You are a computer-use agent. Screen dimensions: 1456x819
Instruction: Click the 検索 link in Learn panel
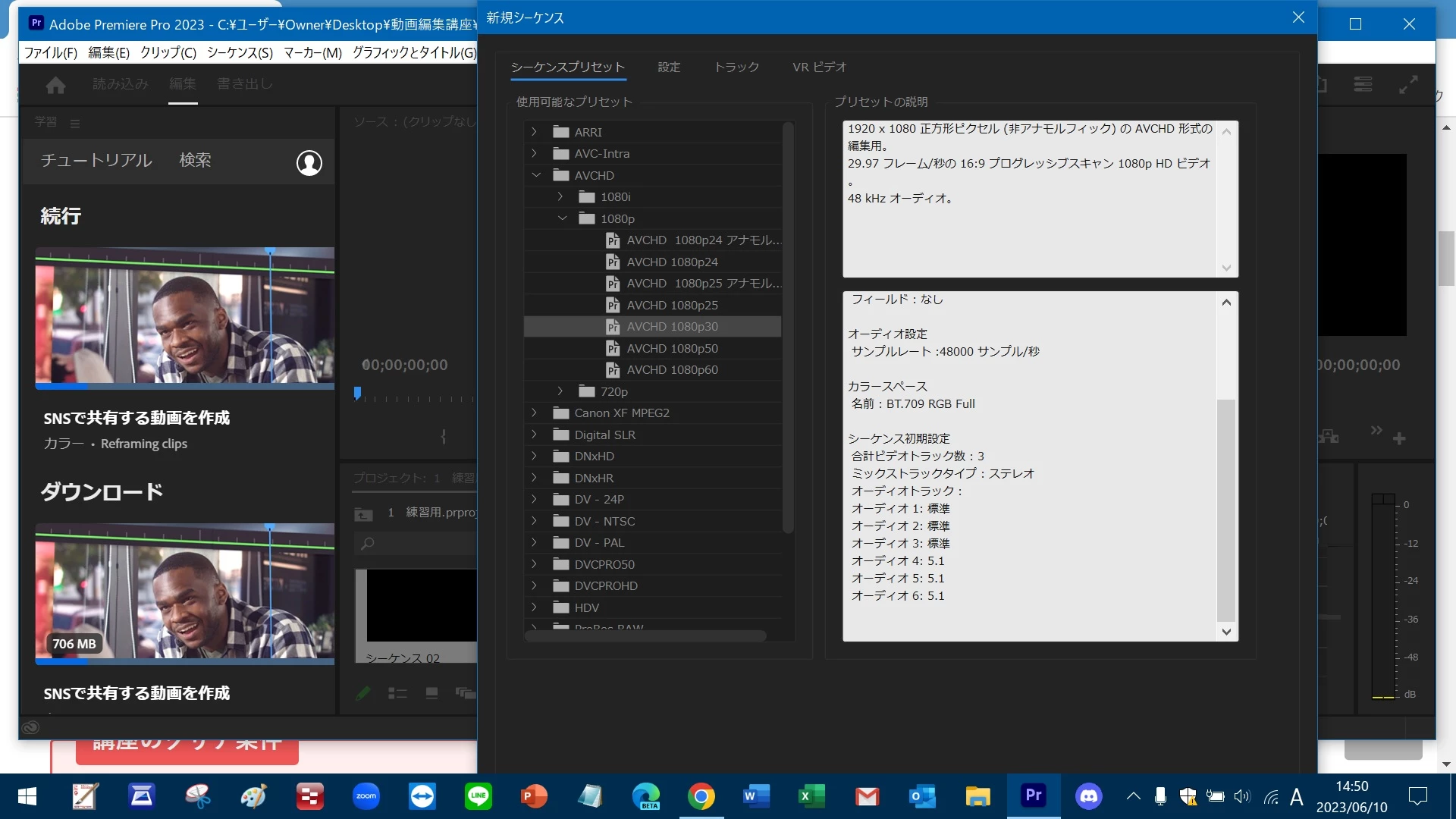[195, 160]
